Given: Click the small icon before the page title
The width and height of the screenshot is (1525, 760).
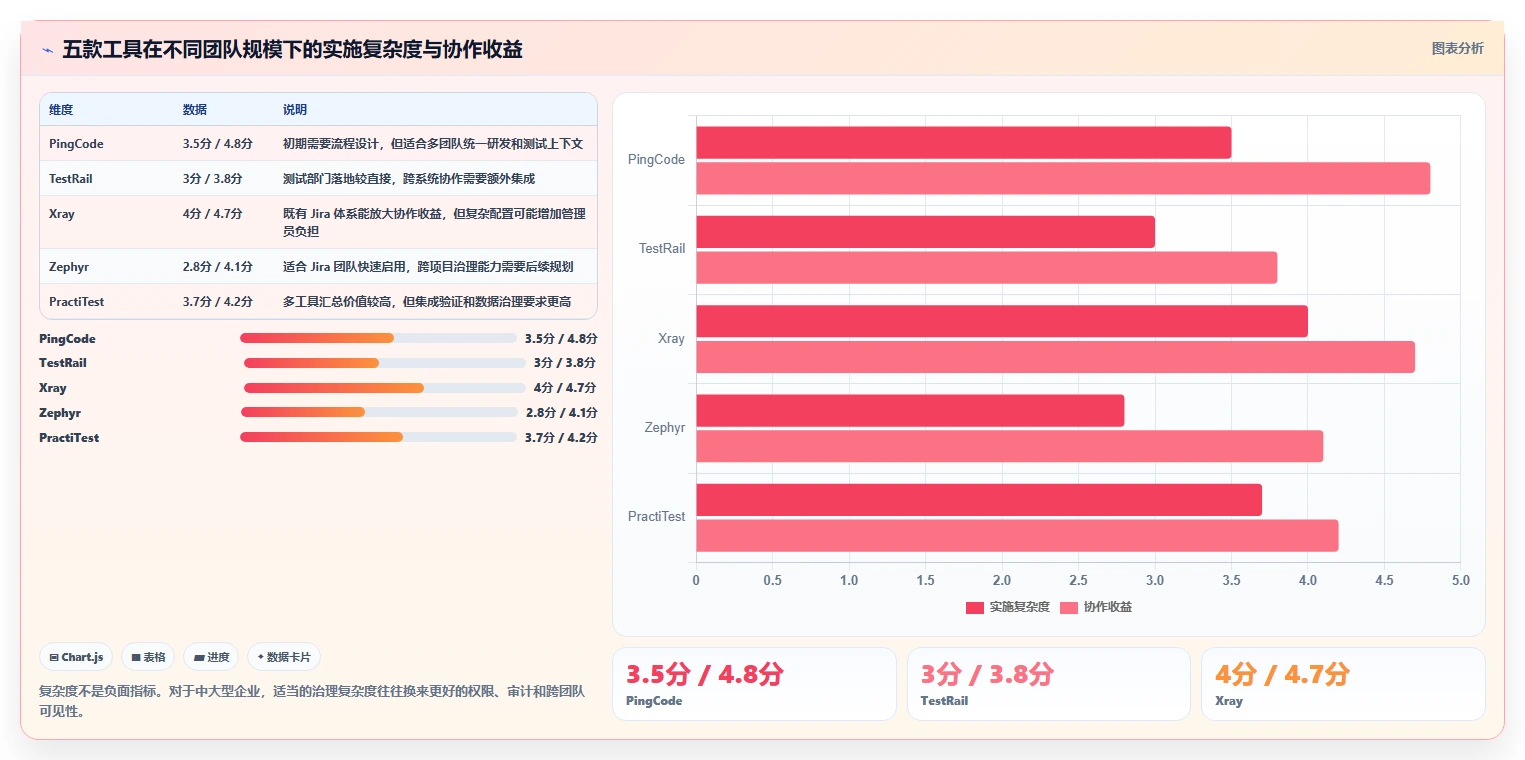Looking at the screenshot, I should (47, 50).
